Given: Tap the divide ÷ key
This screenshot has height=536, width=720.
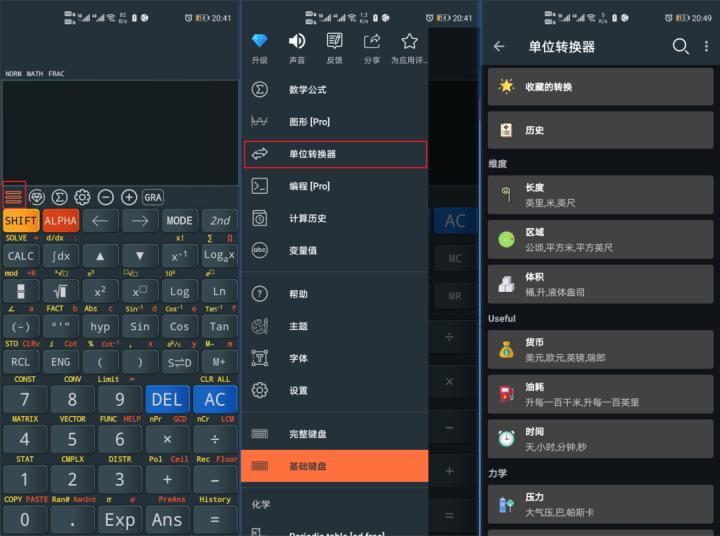Looking at the screenshot, I should pos(215,440).
